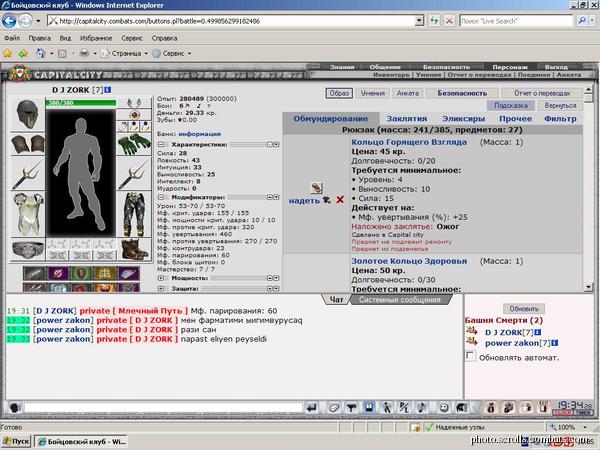
Task: Open info icon beside power zakon[7]
Action: (x=554, y=343)
